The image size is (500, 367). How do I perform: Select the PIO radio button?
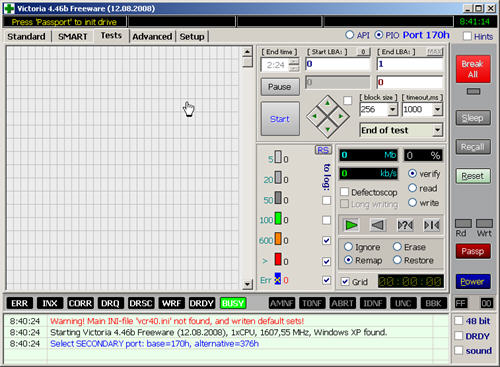click(379, 35)
